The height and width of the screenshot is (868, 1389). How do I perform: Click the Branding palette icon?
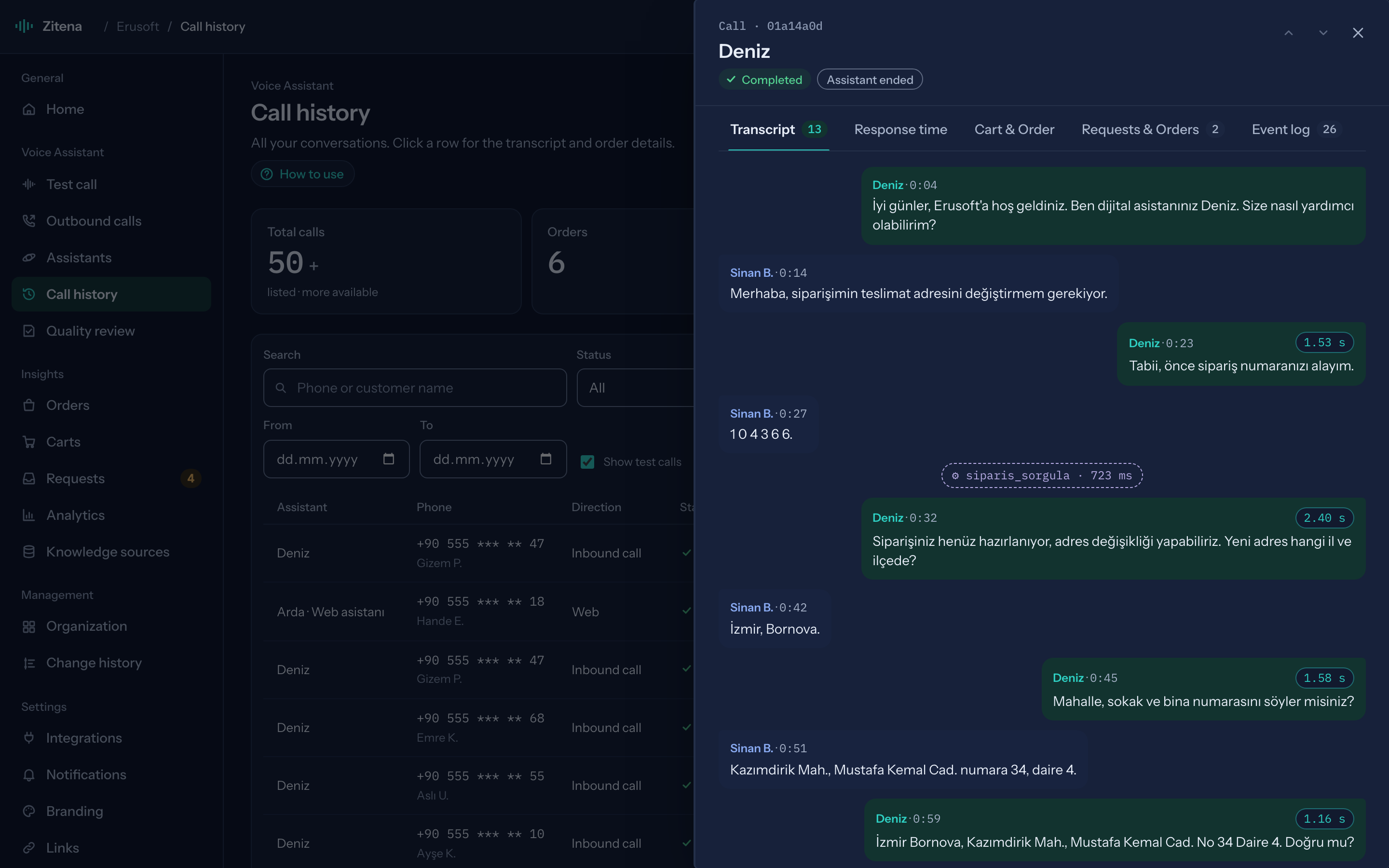coord(29,811)
